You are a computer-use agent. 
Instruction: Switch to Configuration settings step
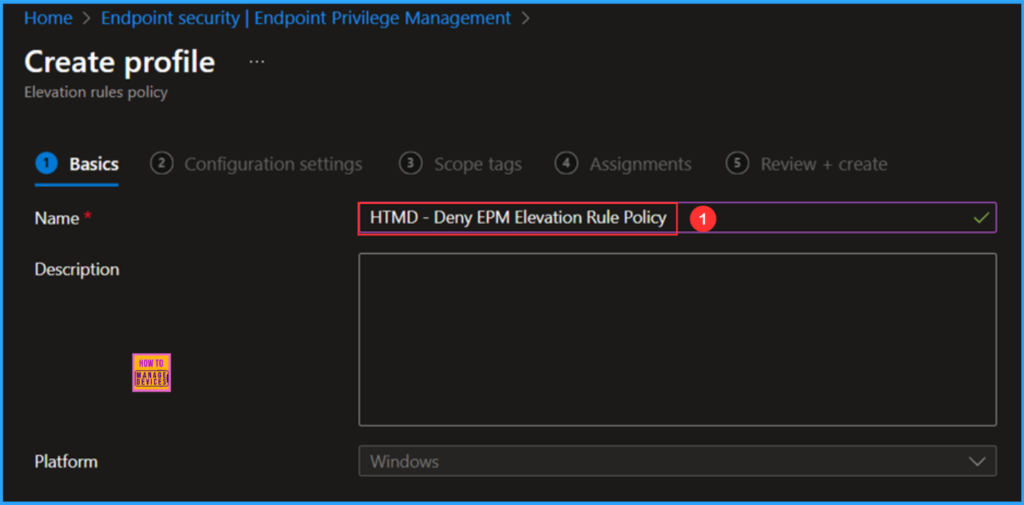[x=256, y=164]
